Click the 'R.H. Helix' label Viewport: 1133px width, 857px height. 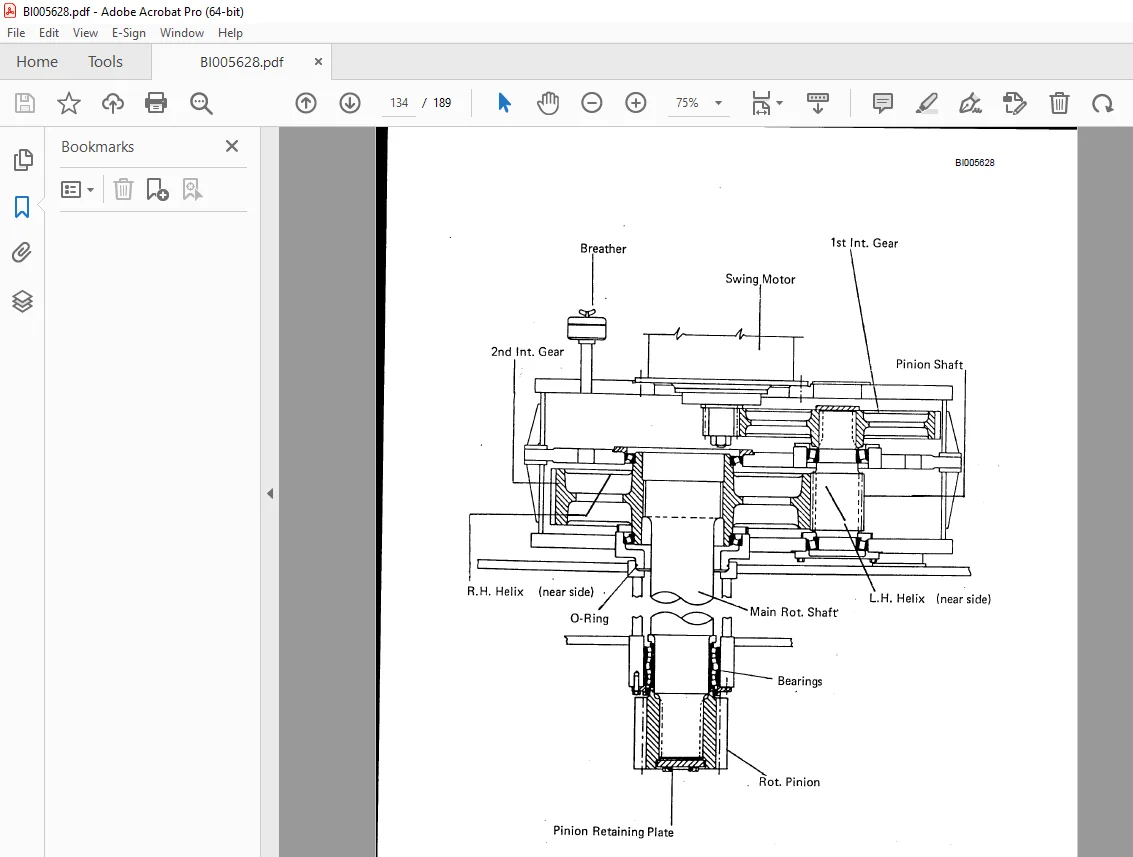tap(495, 591)
